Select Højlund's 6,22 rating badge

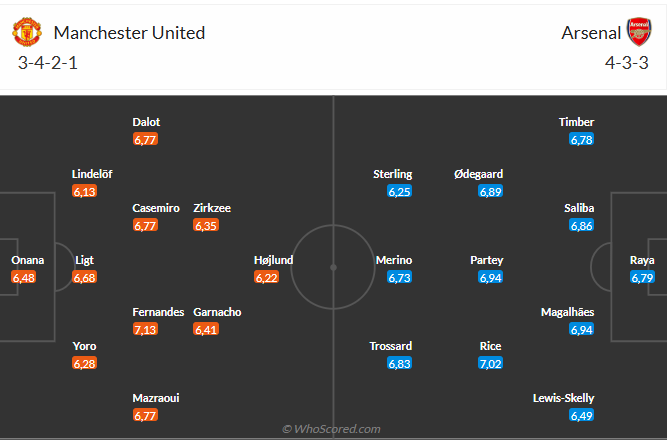point(266,277)
